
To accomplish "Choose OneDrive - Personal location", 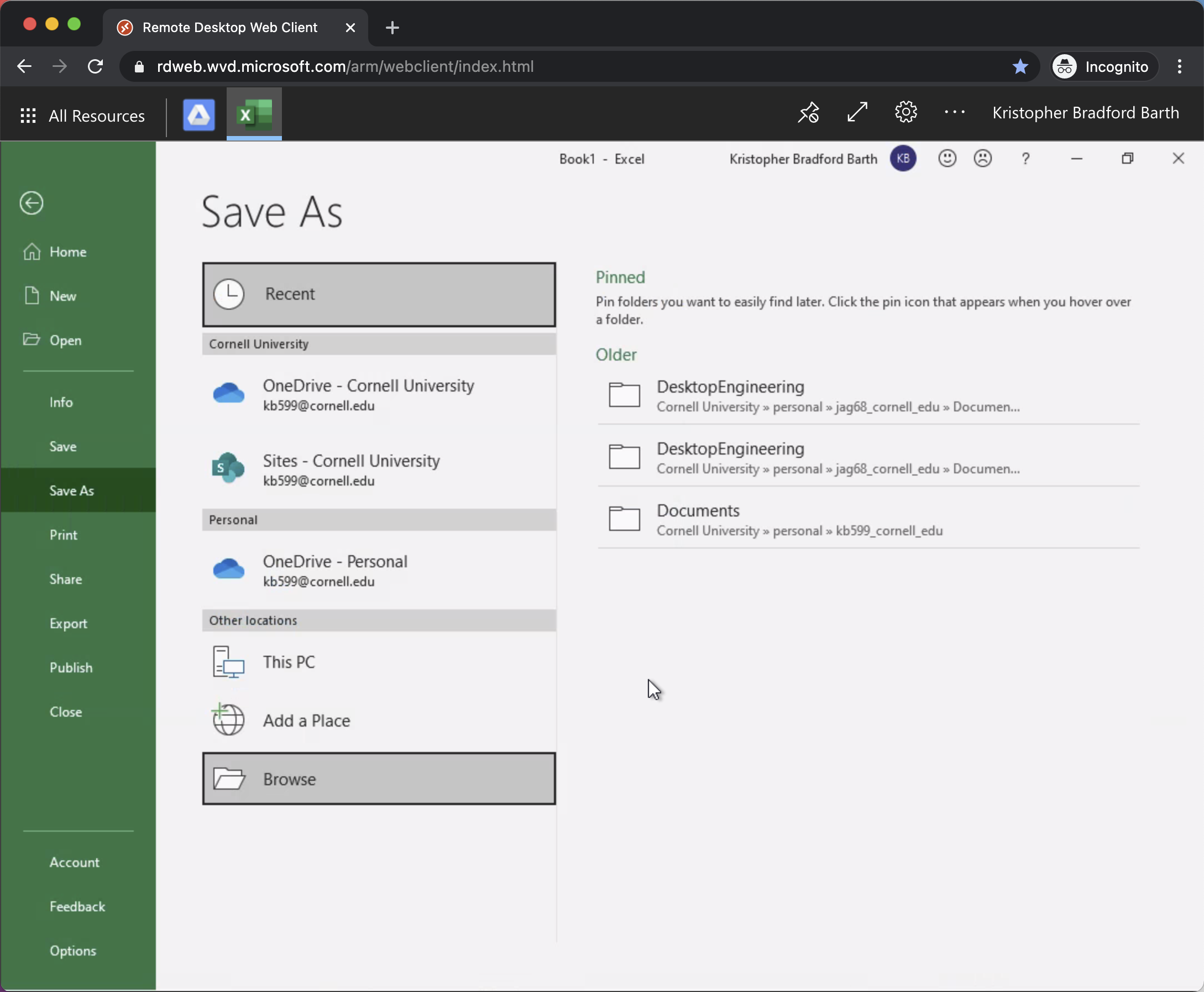I will click(379, 570).
